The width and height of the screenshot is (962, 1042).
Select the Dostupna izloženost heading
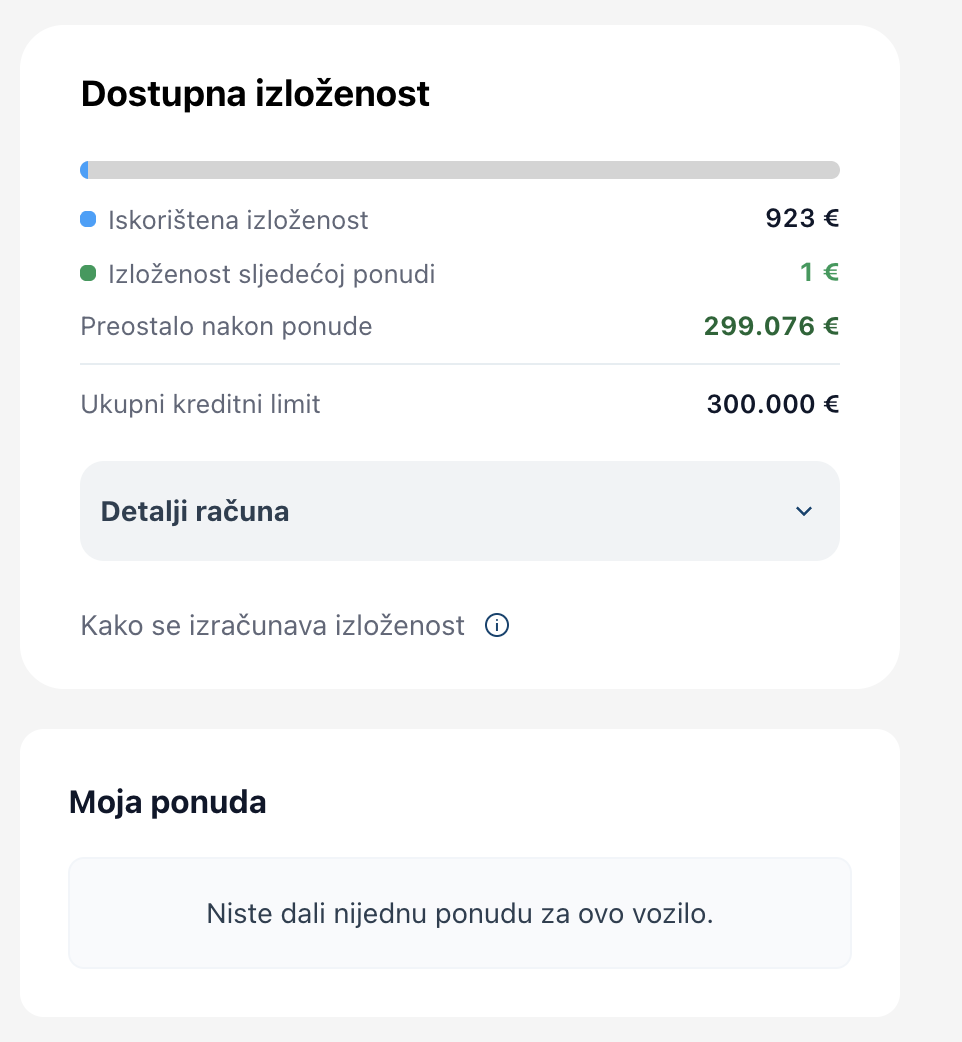(x=255, y=94)
